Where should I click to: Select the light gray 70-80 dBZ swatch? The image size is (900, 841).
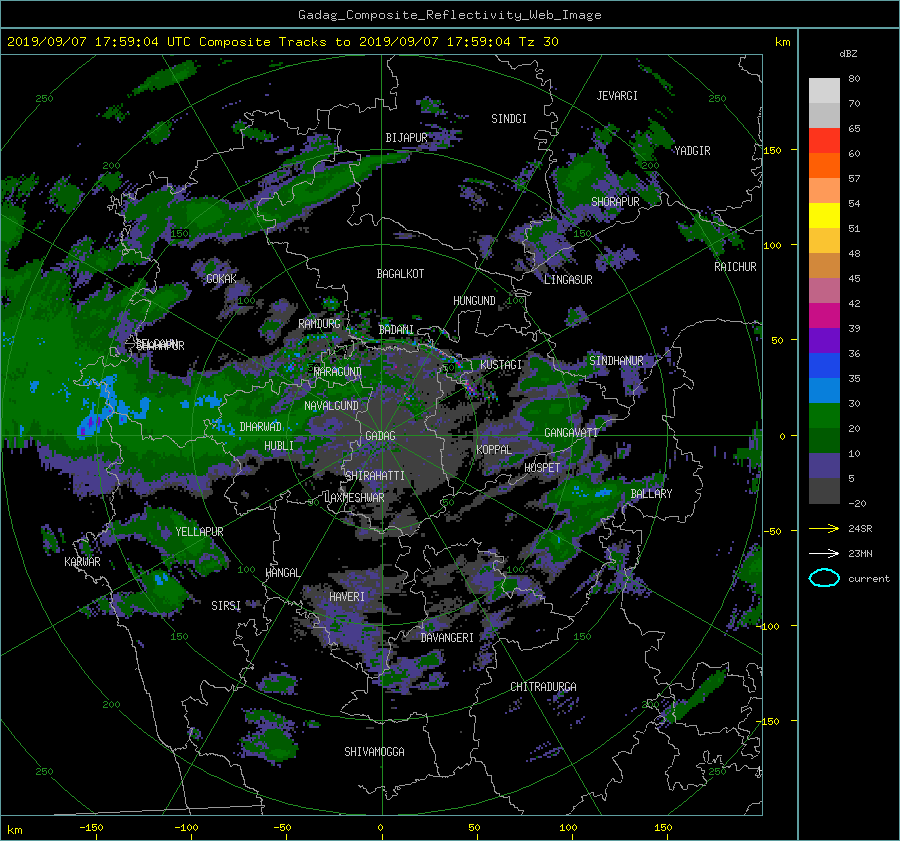pyautogui.click(x=824, y=91)
